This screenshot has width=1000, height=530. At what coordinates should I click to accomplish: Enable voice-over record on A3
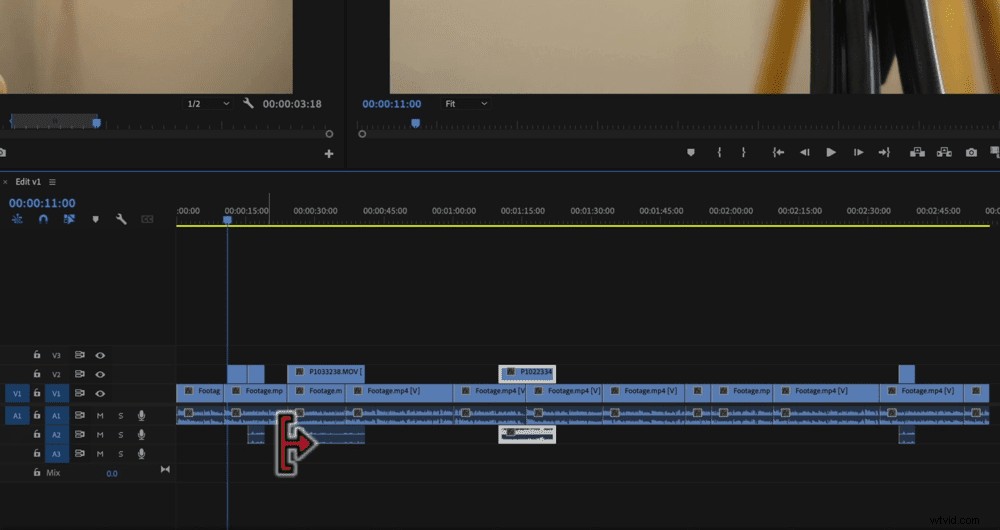(x=142, y=454)
